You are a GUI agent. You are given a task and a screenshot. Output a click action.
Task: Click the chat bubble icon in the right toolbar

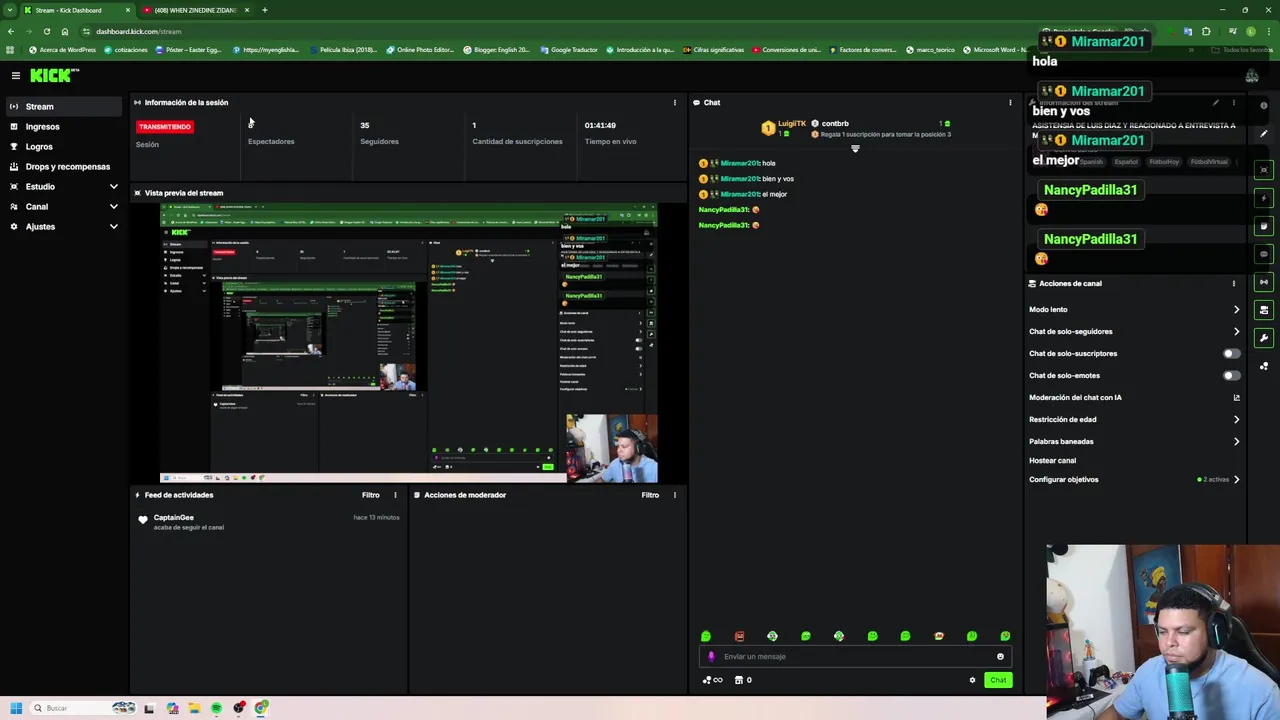click(1264, 254)
